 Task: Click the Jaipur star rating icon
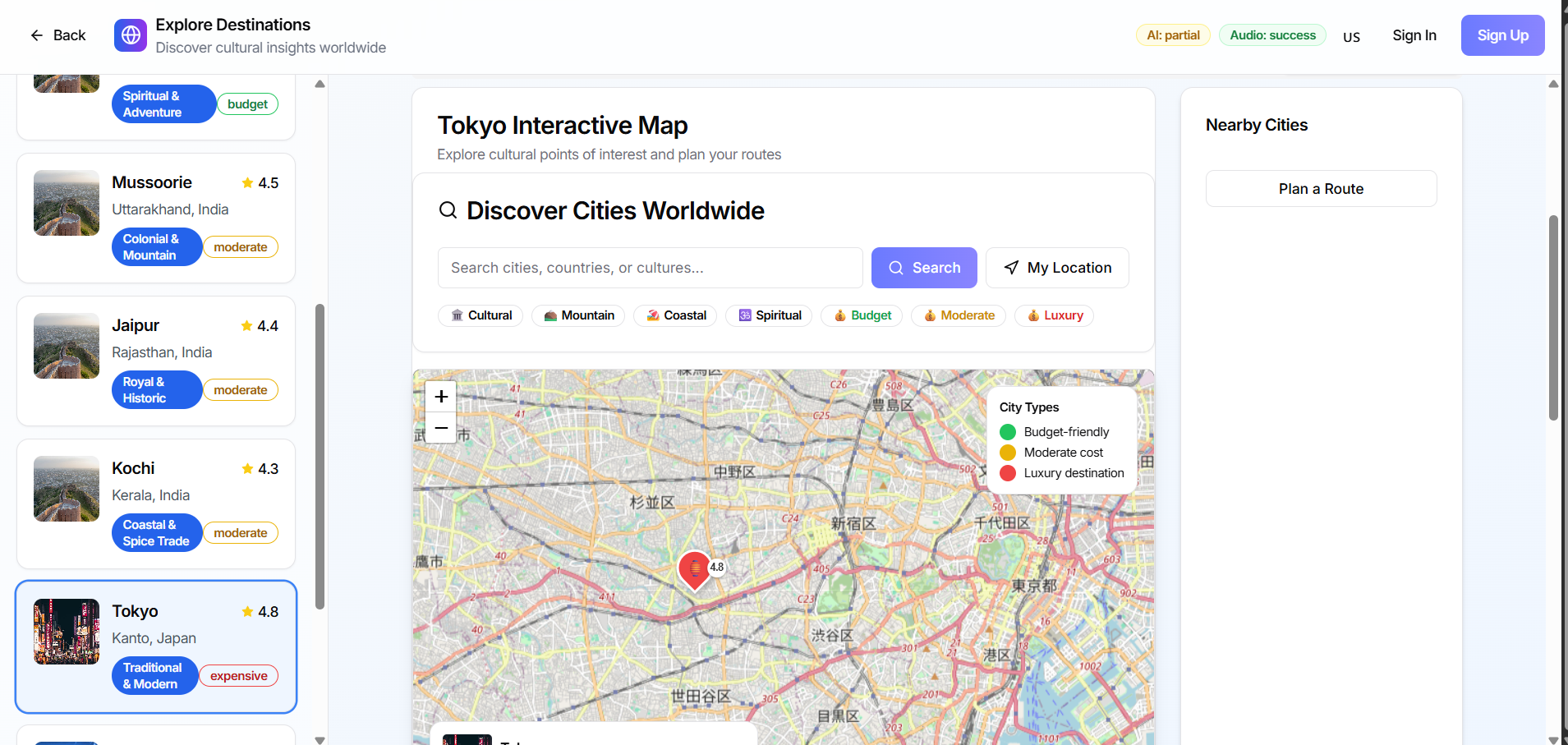[x=247, y=325]
